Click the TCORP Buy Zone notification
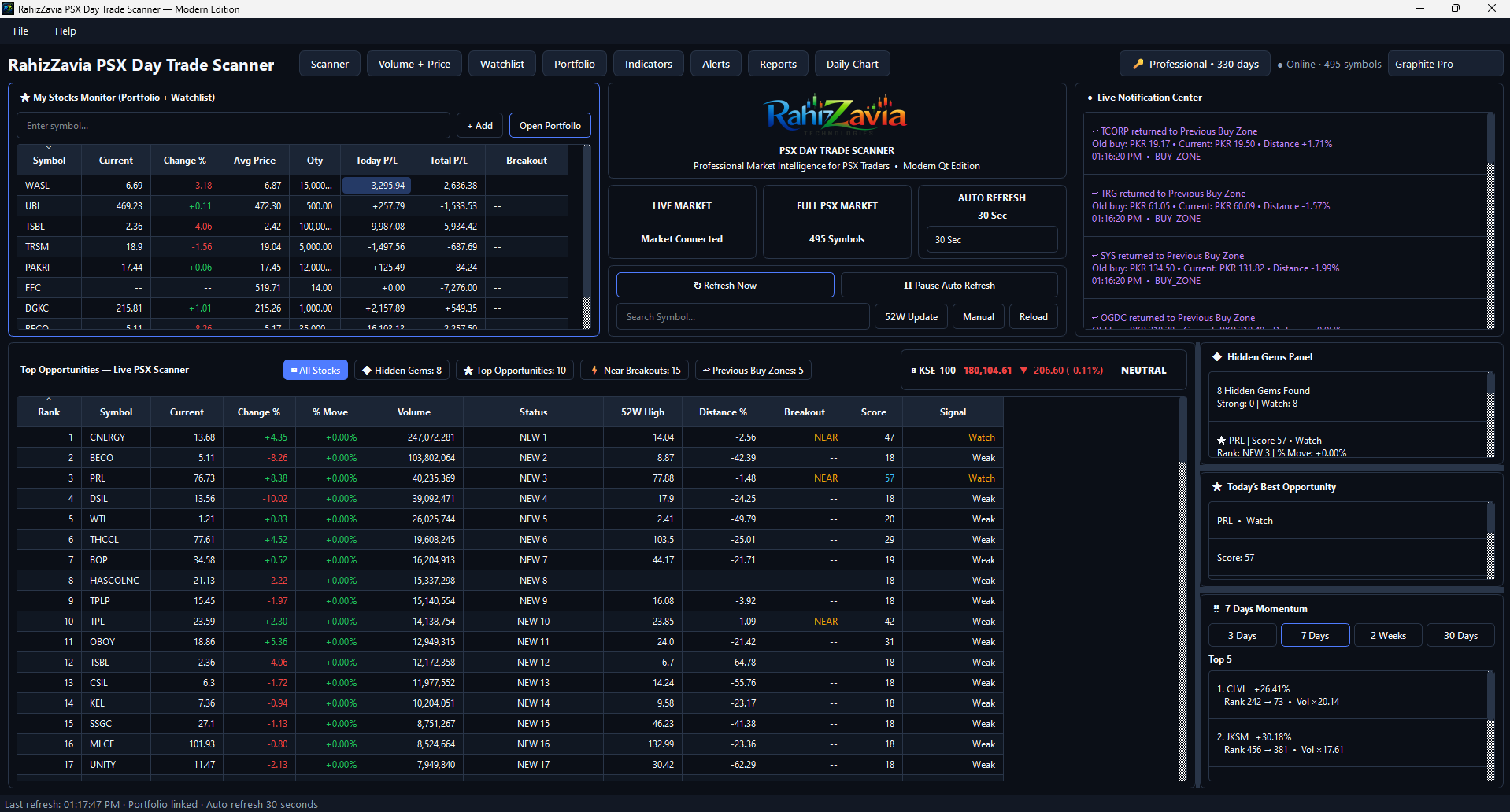1510x812 pixels. (x=1285, y=143)
